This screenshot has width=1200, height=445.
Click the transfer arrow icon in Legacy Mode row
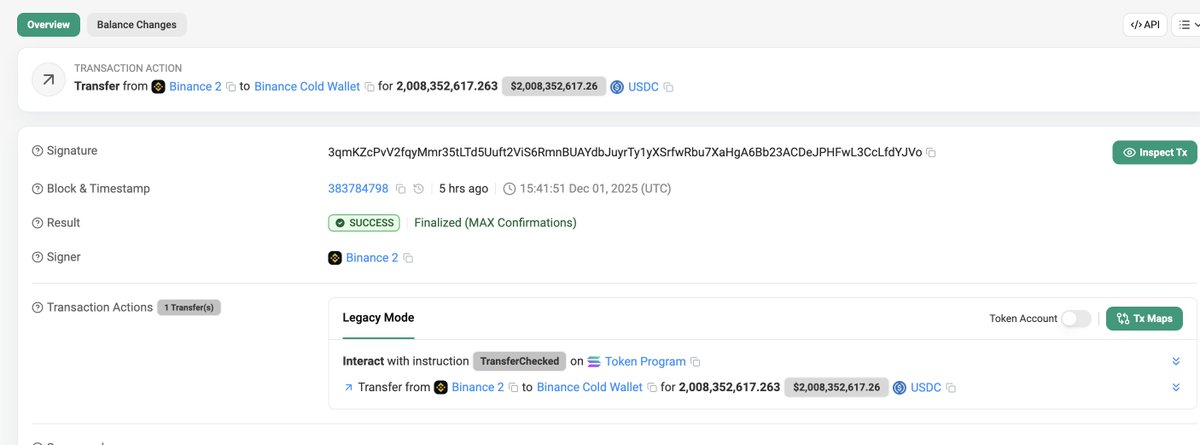pos(348,387)
